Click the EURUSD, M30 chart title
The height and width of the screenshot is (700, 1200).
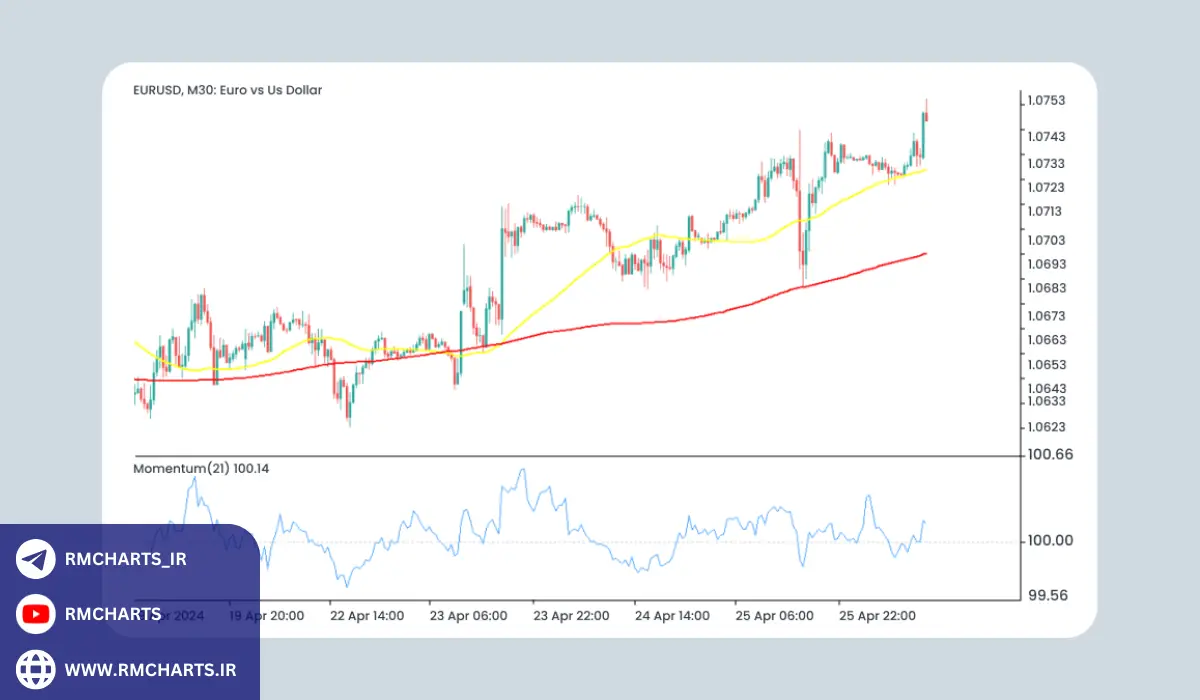(x=227, y=90)
